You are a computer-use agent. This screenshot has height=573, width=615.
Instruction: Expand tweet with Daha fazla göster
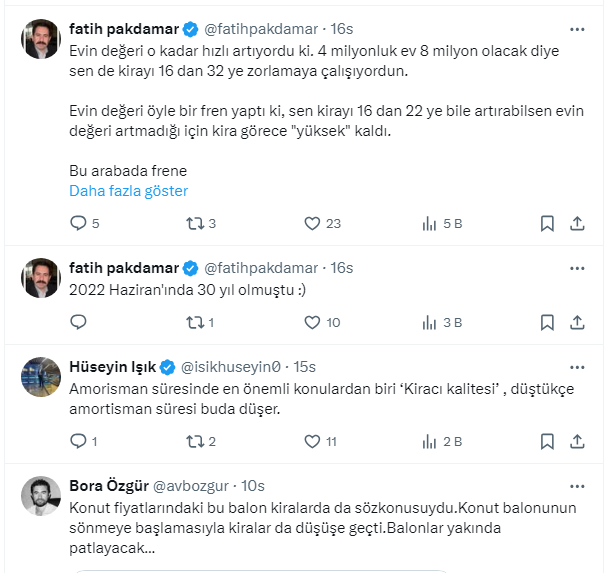(x=128, y=191)
